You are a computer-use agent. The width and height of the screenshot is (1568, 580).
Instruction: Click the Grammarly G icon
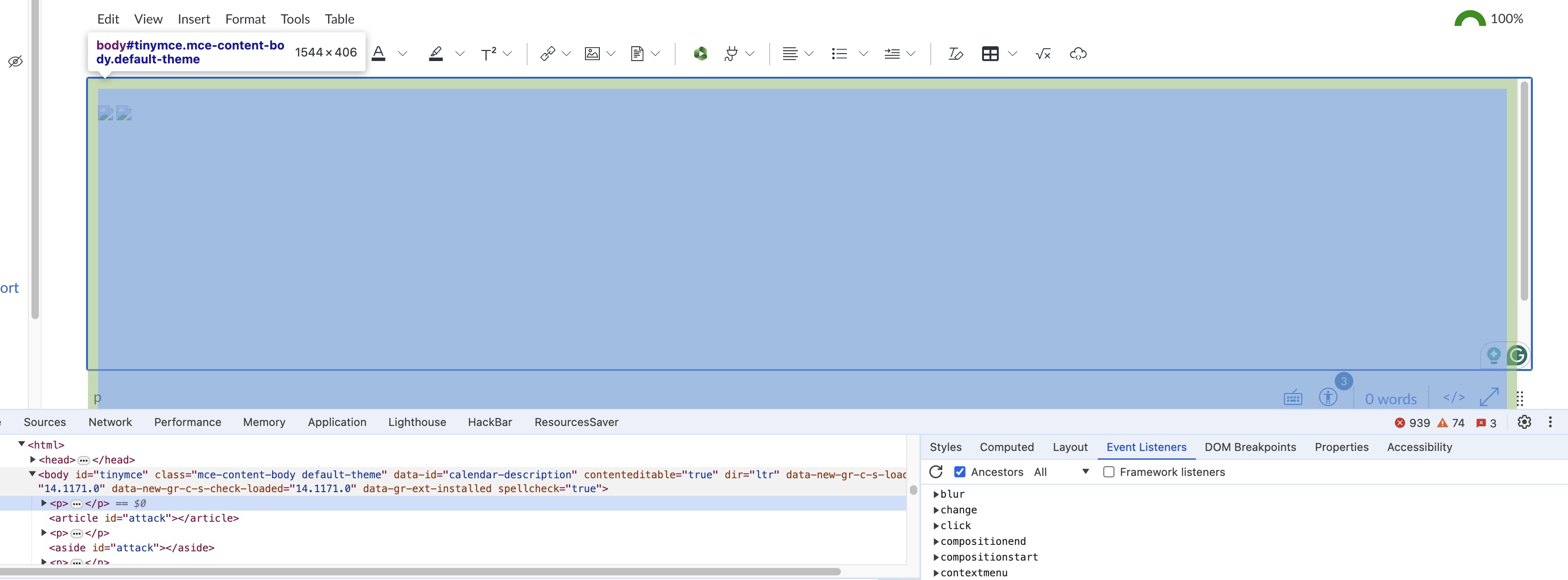tap(1517, 355)
